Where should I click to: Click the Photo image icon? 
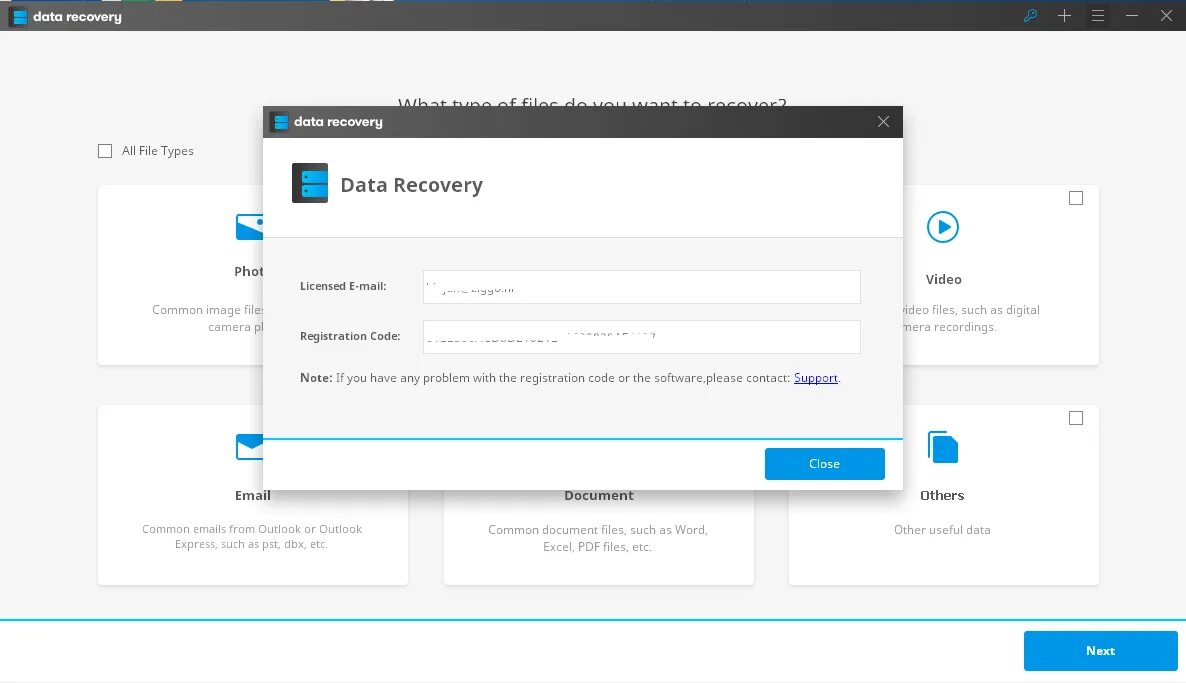tap(250, 227)
